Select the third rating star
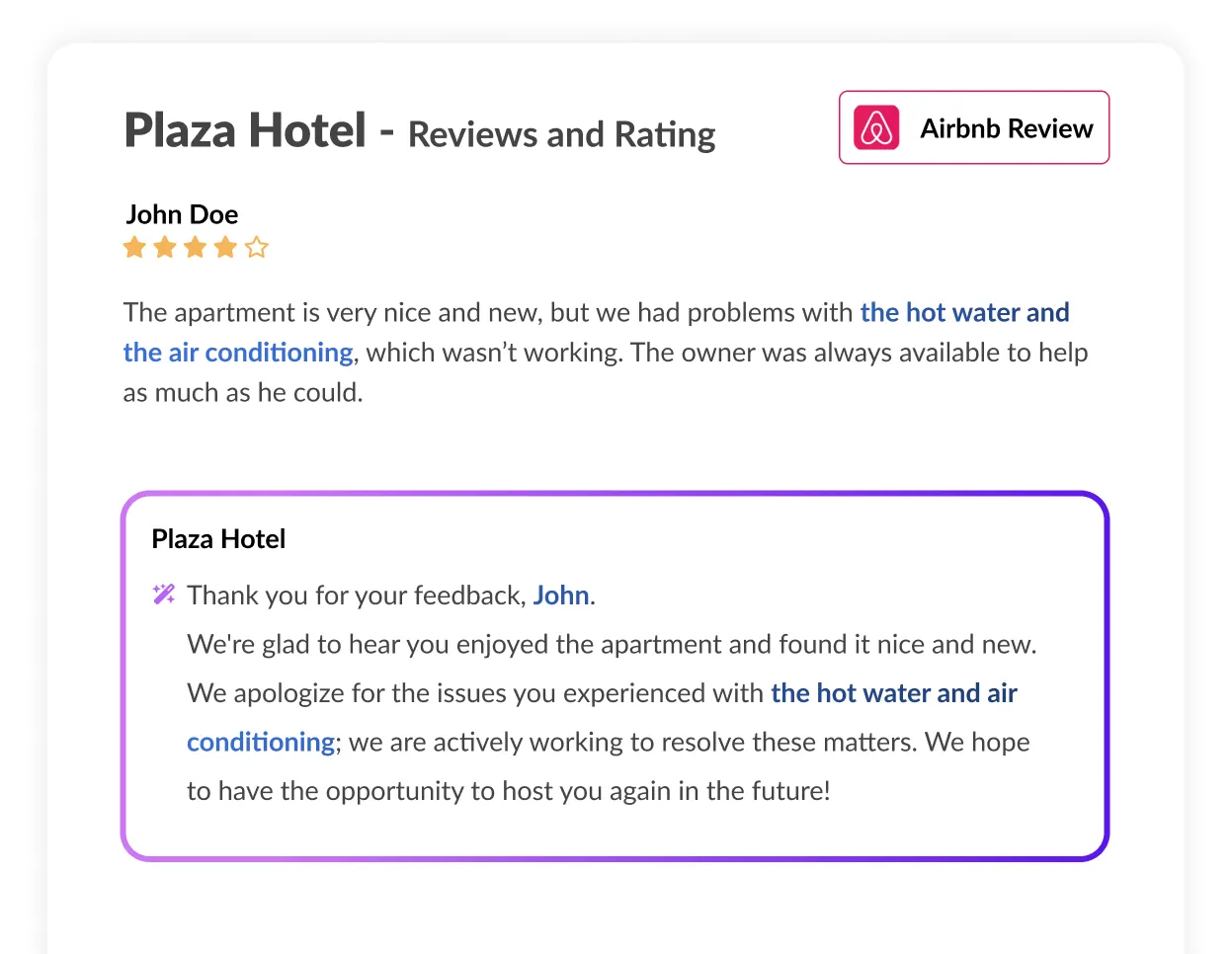 pos(196,247)
